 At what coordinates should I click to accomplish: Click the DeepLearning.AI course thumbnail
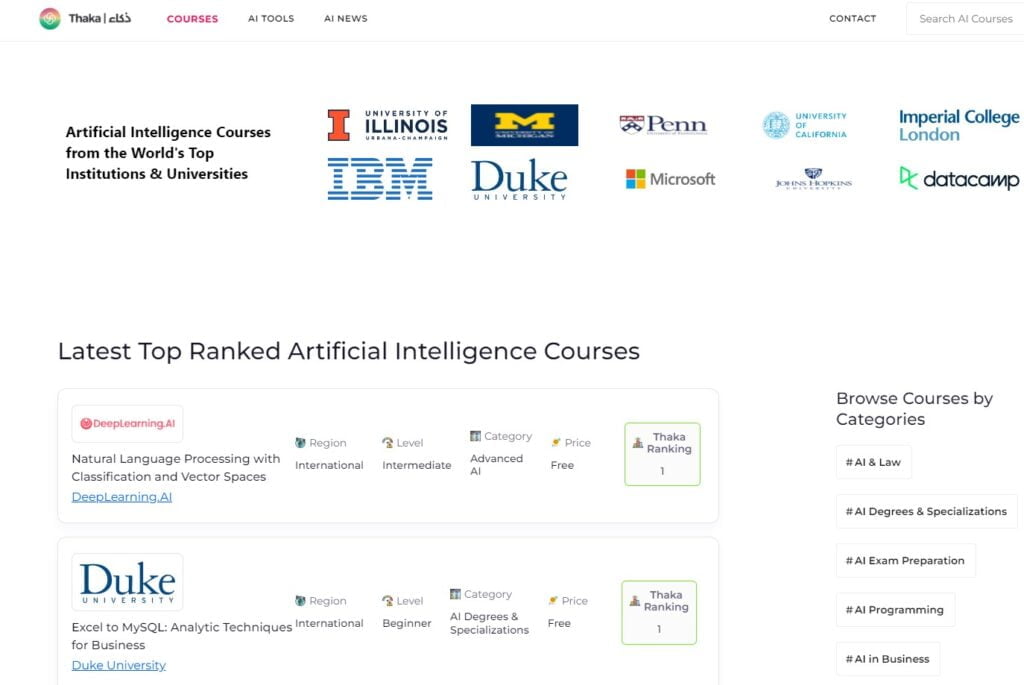[127, 424]
